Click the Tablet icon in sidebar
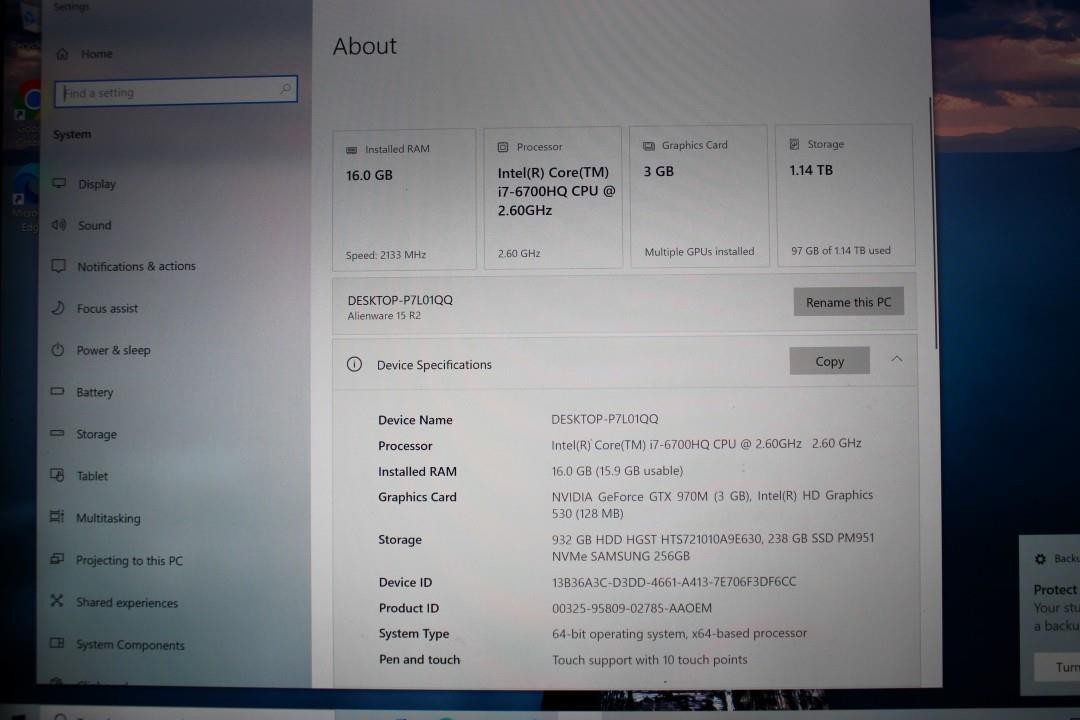Screen dimensions: 1080x720 pos(57,475)
